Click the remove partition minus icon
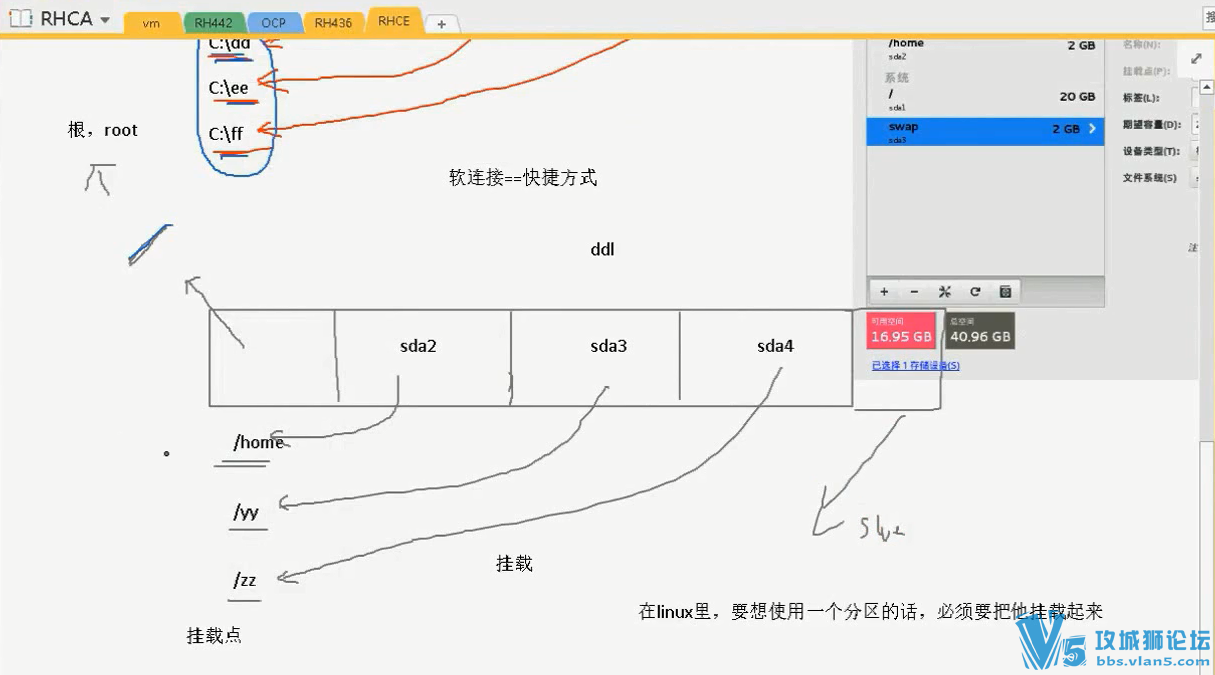This screenshot has width=1215, height=675. 914,292
